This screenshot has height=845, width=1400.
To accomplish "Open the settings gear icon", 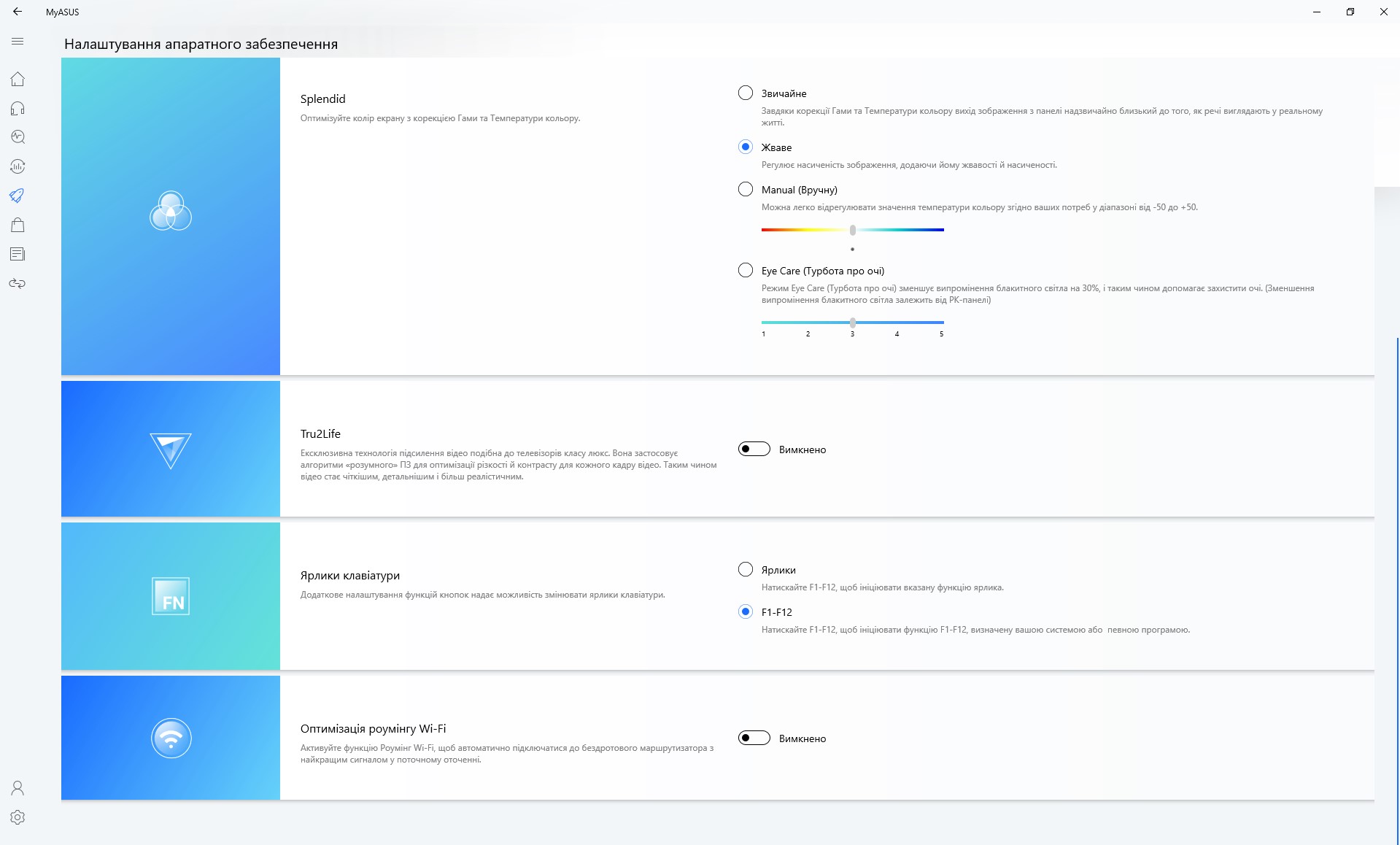I will click(x=18, y=817).
